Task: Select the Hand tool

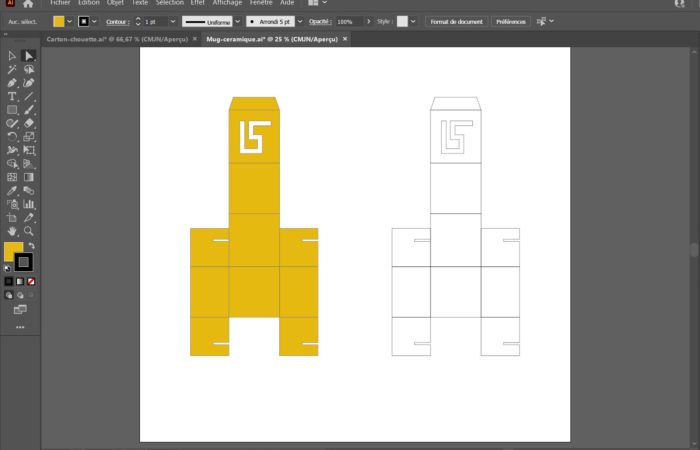Action: click(12, 231)
